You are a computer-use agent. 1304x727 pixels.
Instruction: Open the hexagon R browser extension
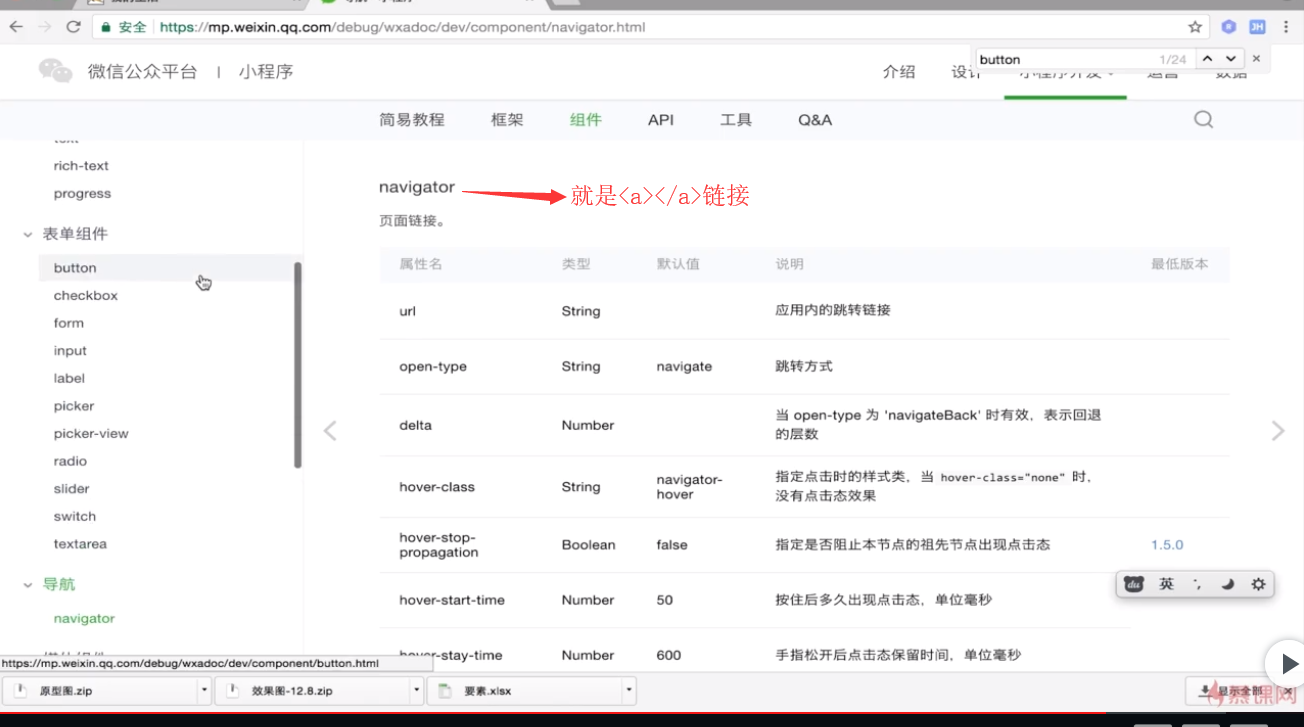coord(1230,27)
